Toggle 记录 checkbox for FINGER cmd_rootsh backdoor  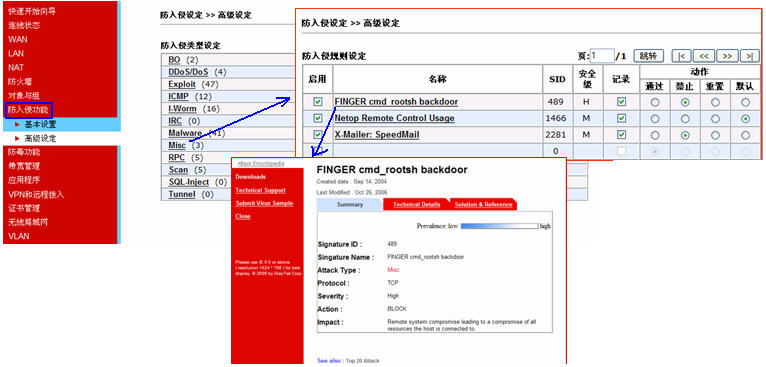pos(621,102)
